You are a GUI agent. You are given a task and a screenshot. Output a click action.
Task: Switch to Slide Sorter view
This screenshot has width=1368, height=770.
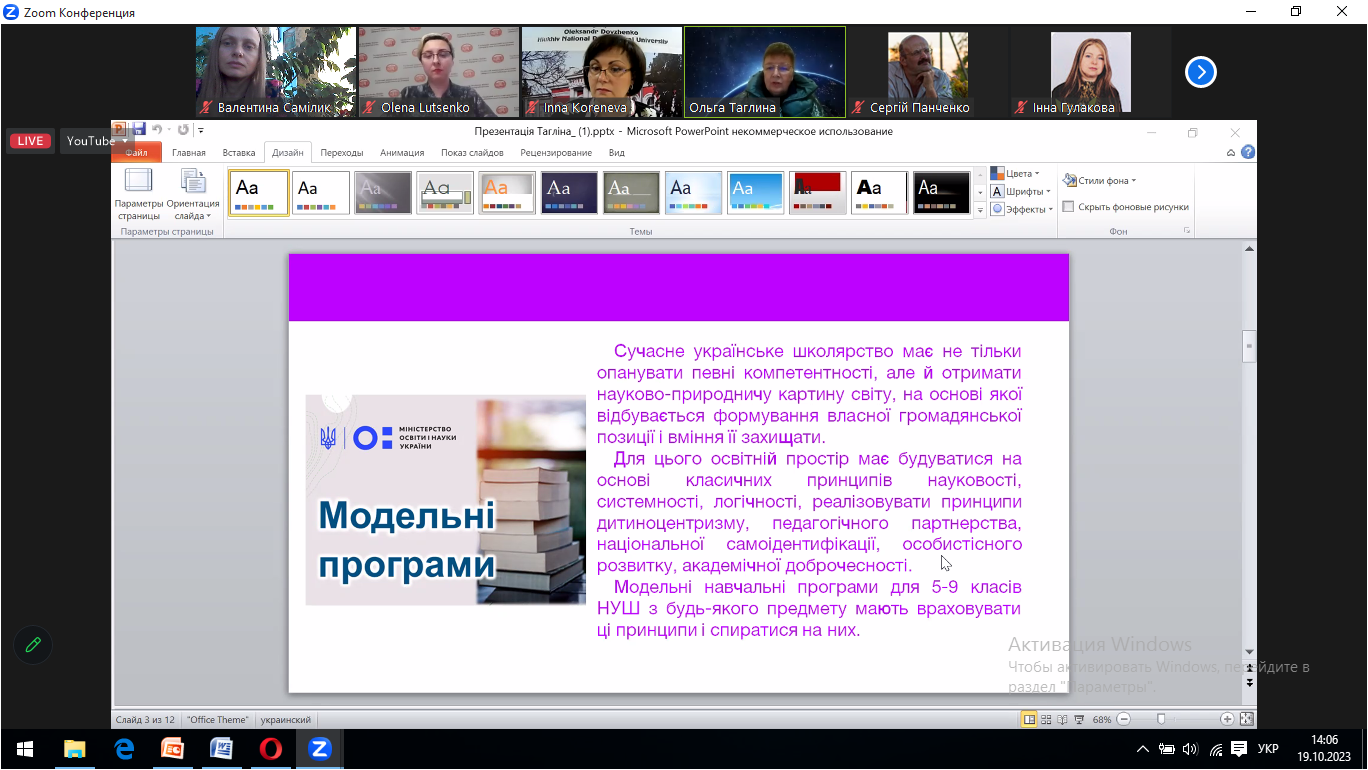[x=1046, y=719]
